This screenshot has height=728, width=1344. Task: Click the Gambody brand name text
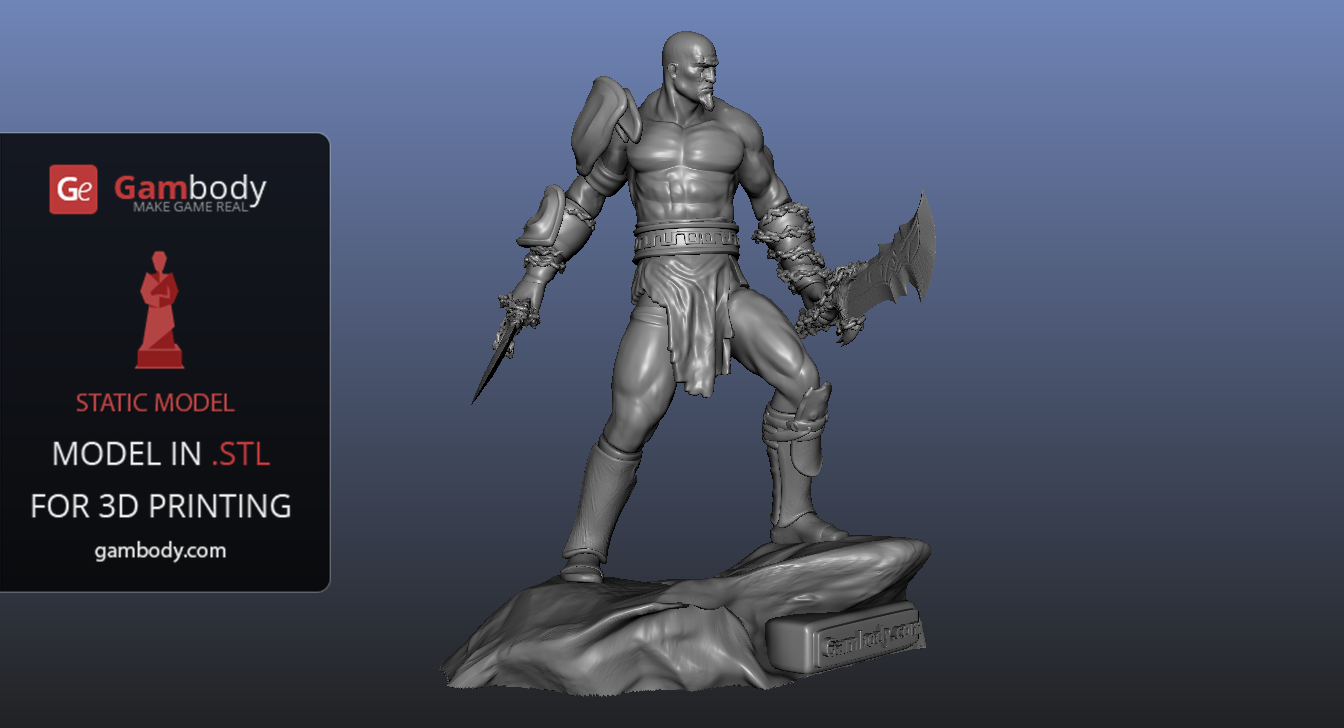point(190,187)
